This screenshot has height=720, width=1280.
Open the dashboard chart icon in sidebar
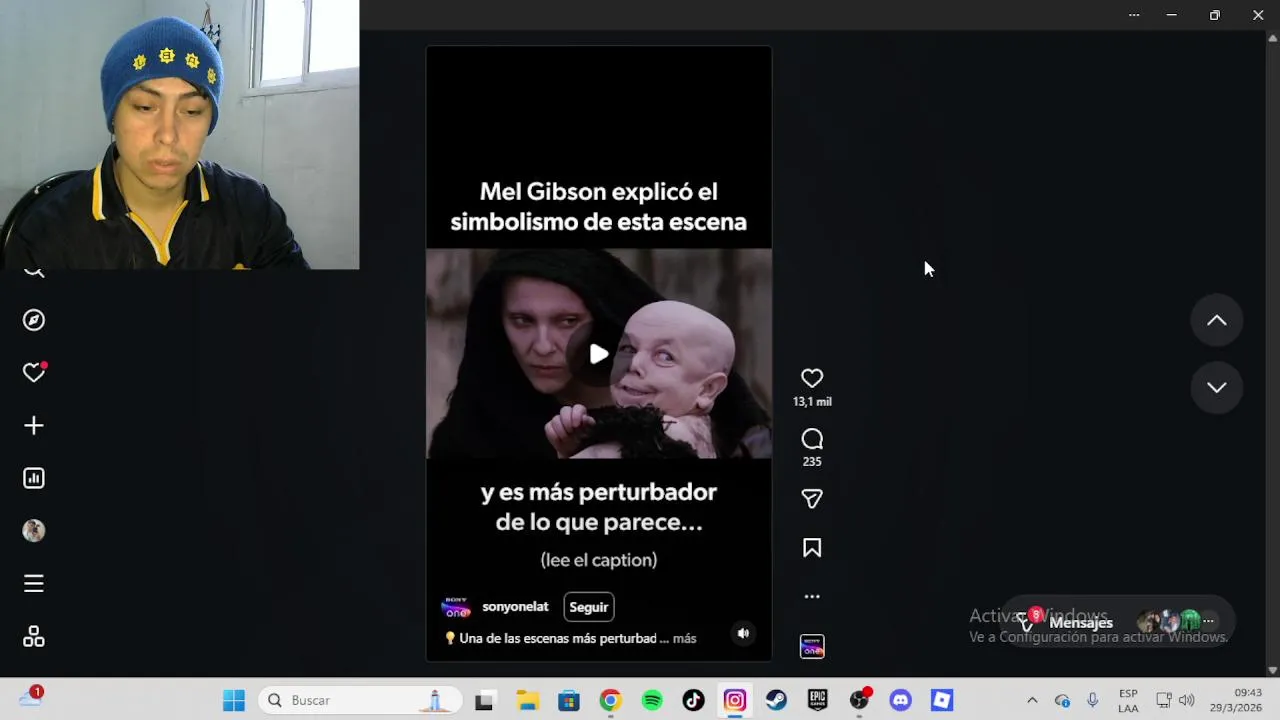point(34,478)
